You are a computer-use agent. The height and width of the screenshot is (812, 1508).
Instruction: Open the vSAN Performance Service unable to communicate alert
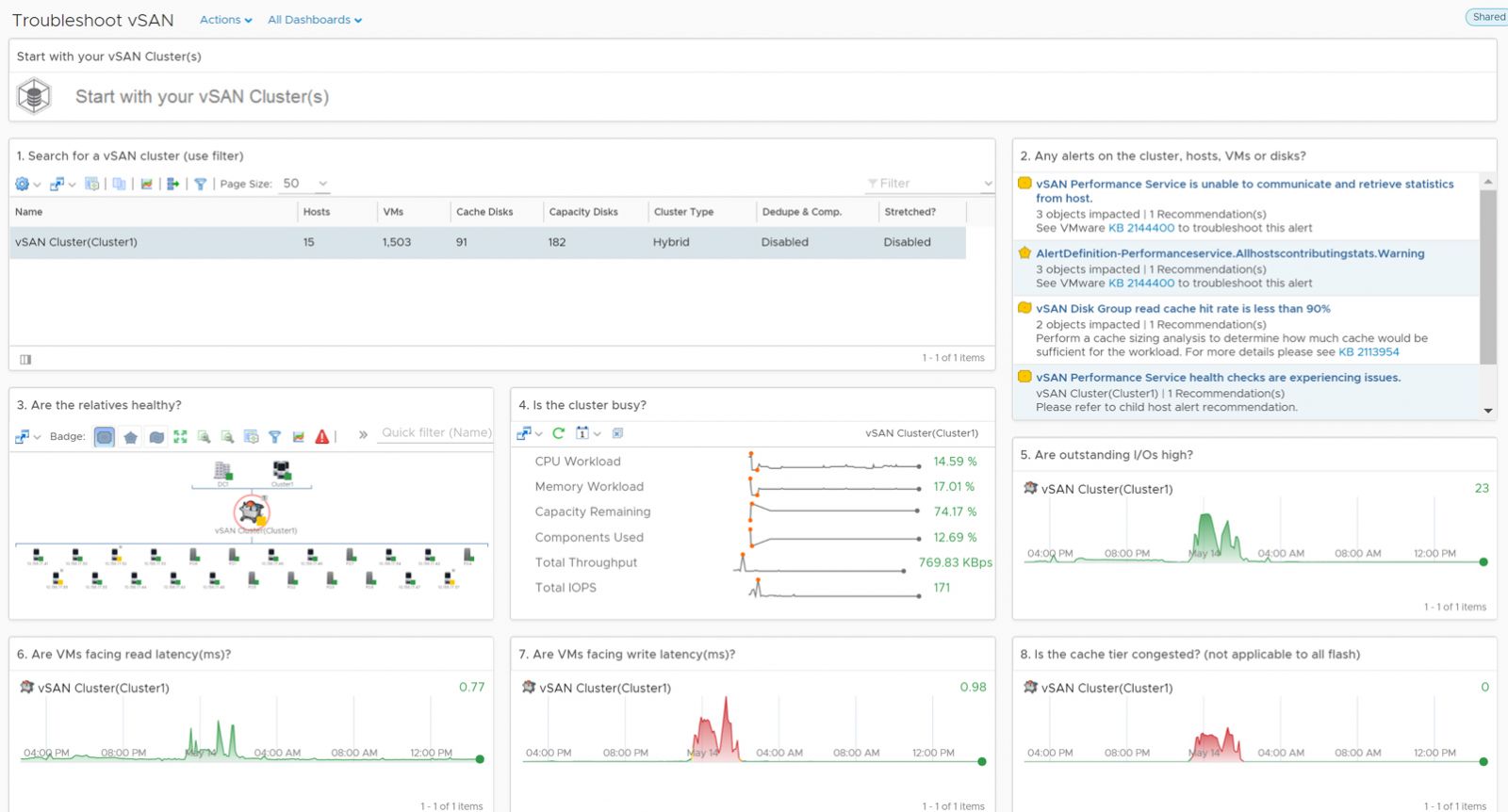pos(1244,191)
